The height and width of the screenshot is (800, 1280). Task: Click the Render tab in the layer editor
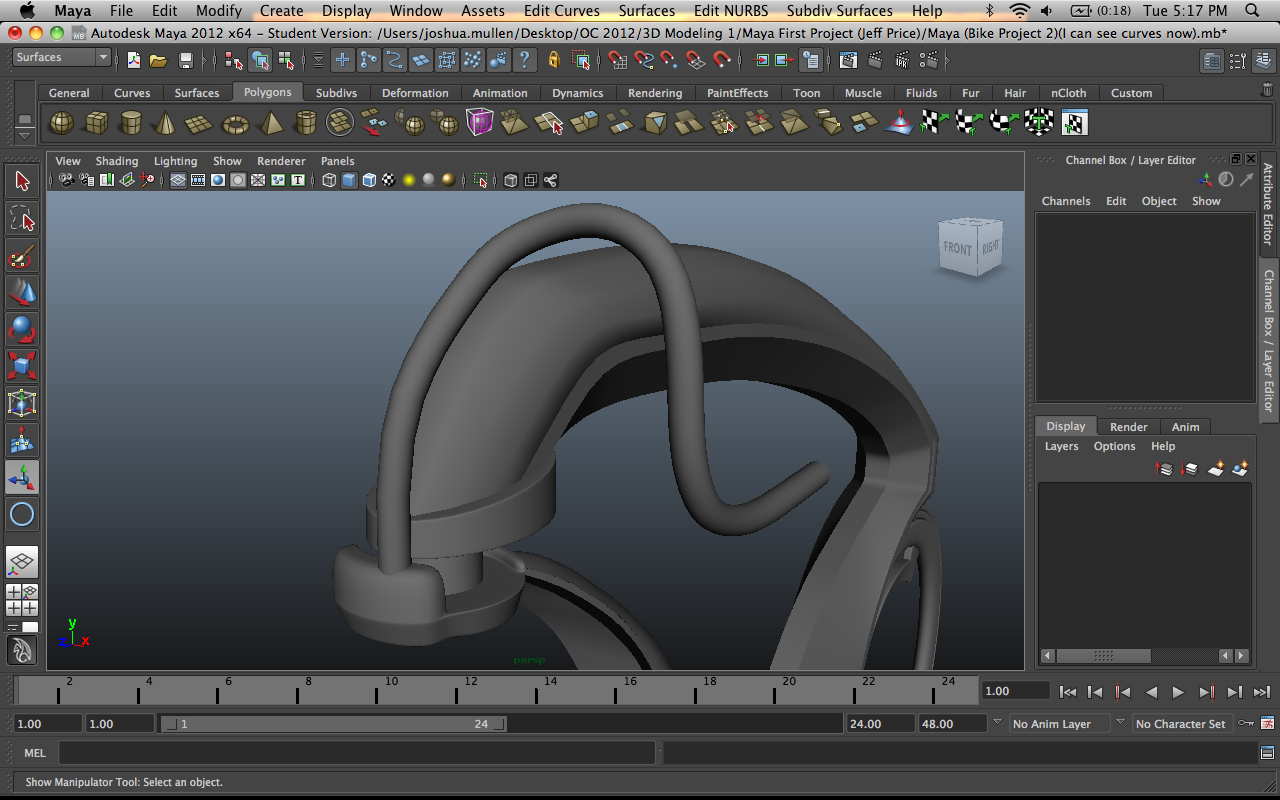[1128, 426]
